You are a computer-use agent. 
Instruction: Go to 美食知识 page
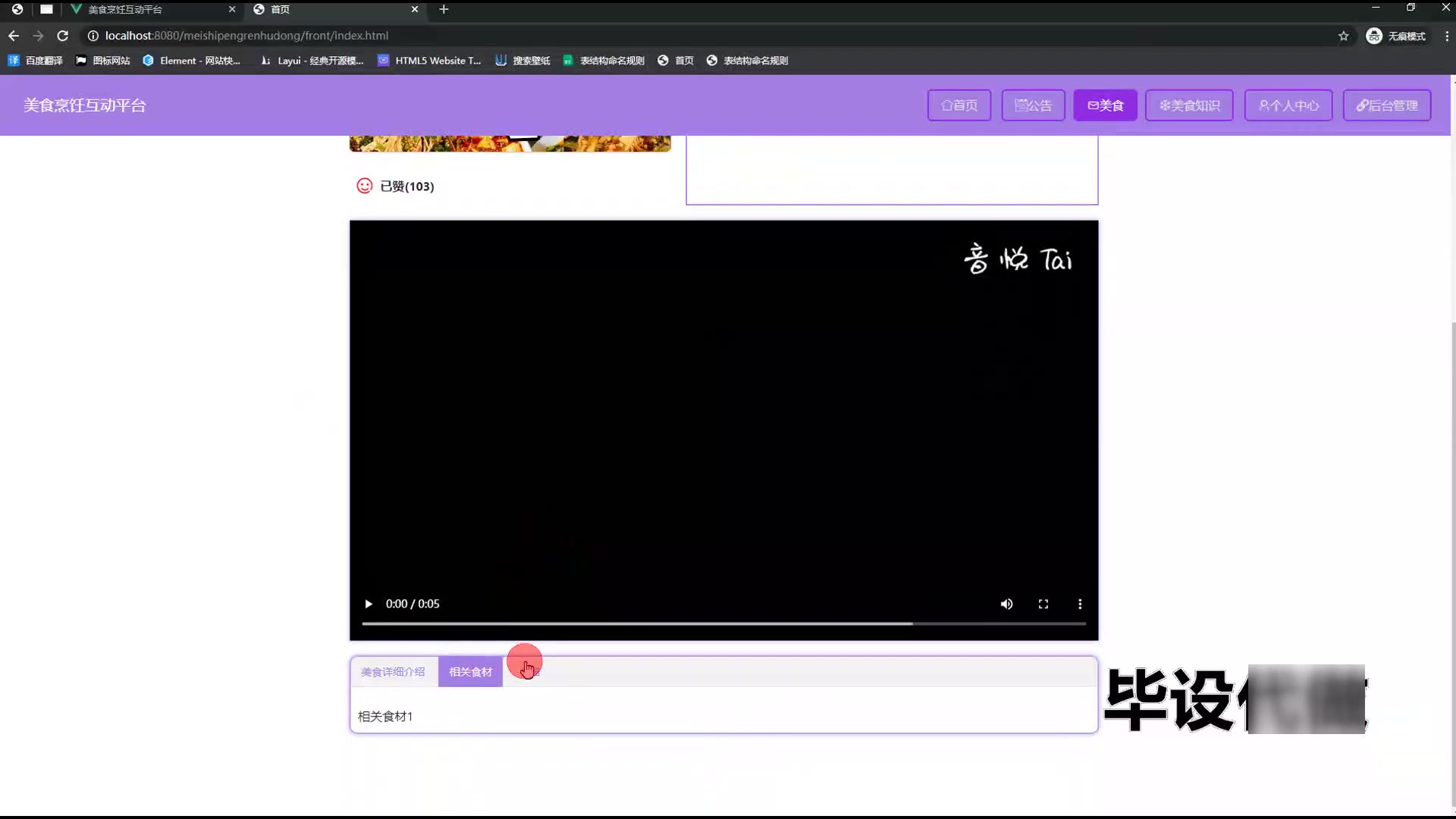1189,105
